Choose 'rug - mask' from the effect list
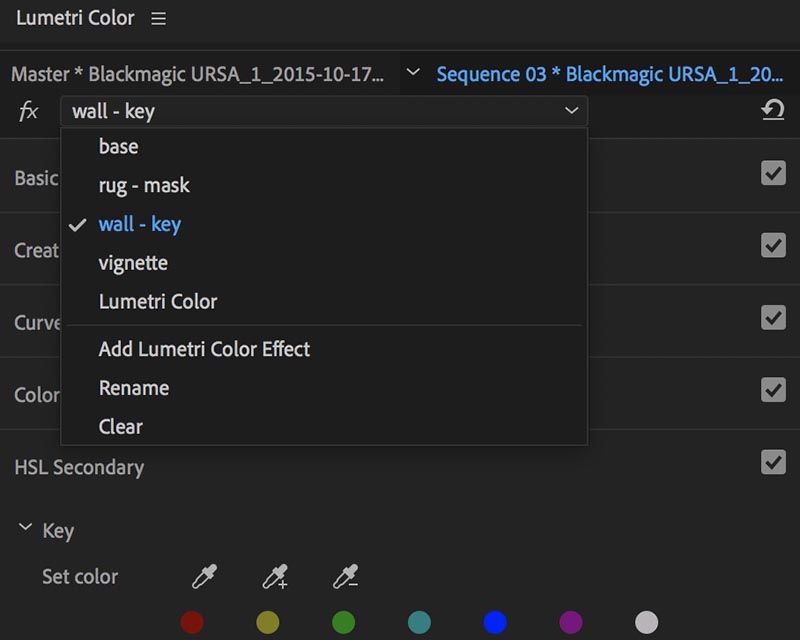This screenshot has height=640, width=800. 324,185
